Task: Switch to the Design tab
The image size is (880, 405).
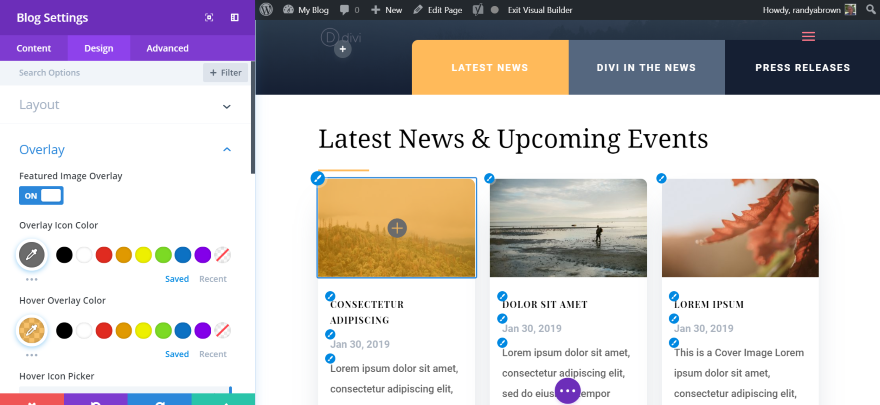Action: coord(99,48)
